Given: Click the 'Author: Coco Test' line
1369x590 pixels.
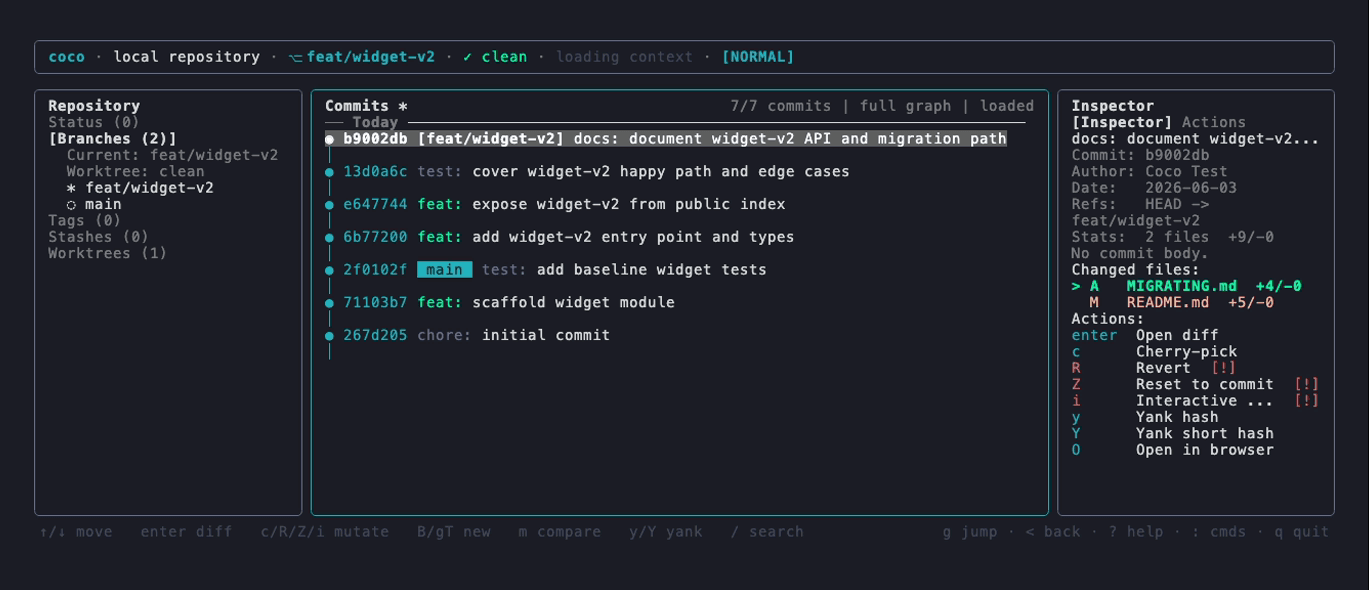Looking at the screenshot, I should pyautogui.click(x=1149, y=171).
